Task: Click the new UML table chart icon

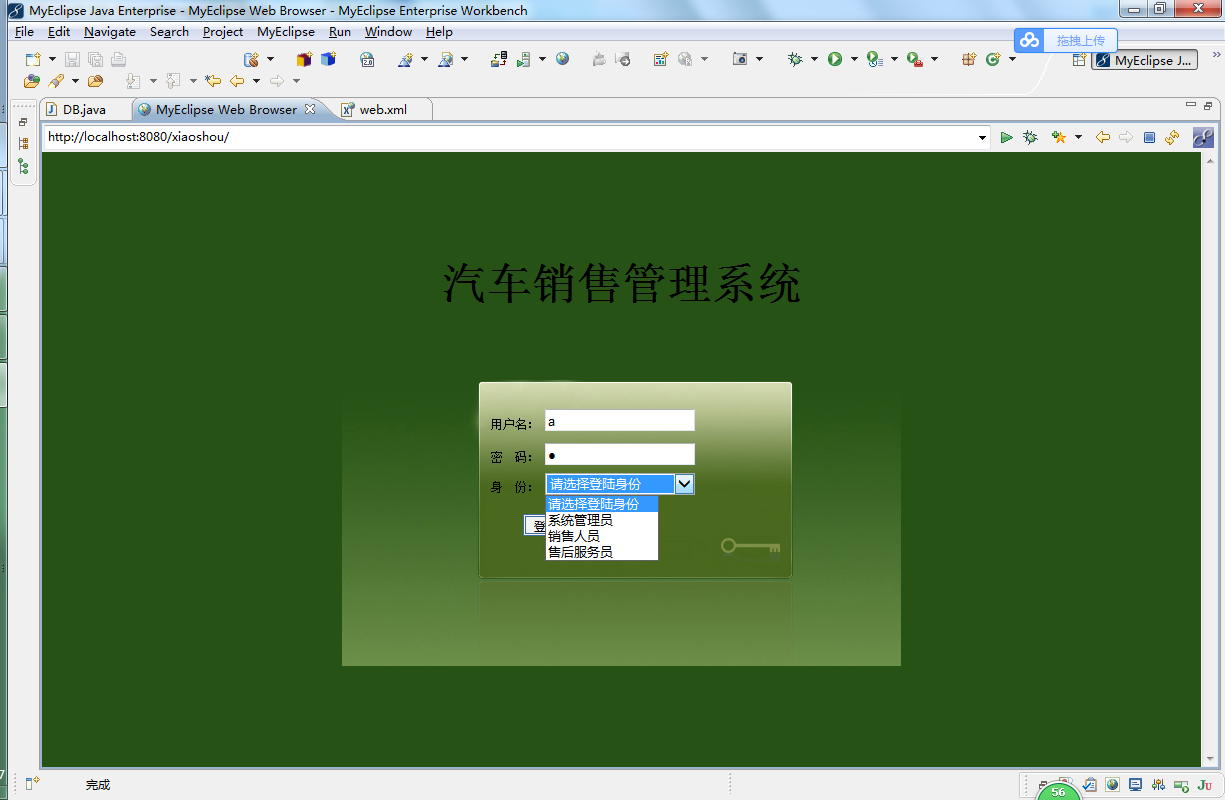Action: 660,60
